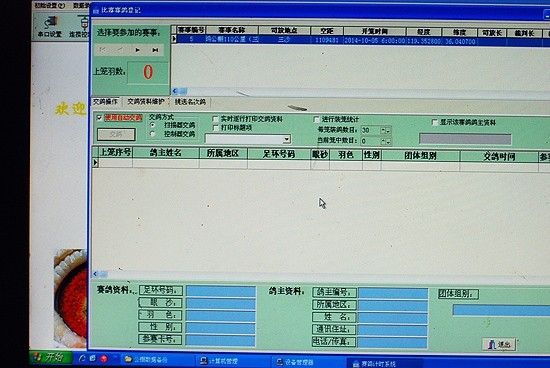Click the 退出 exit button icon
Viewport: 550px width, 368px height.
499,344
